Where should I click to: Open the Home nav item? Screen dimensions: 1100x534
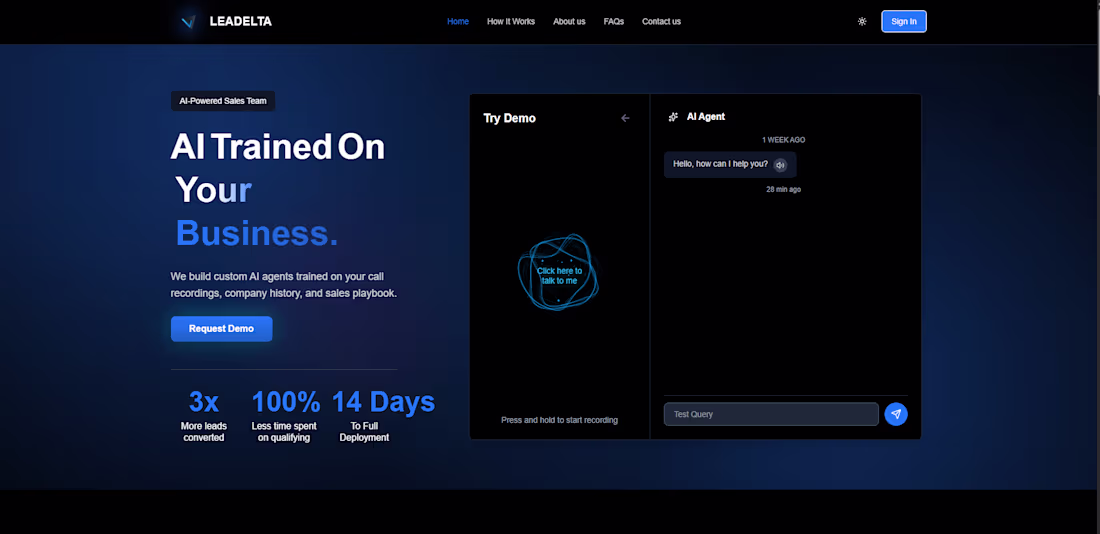click(458, 22)
